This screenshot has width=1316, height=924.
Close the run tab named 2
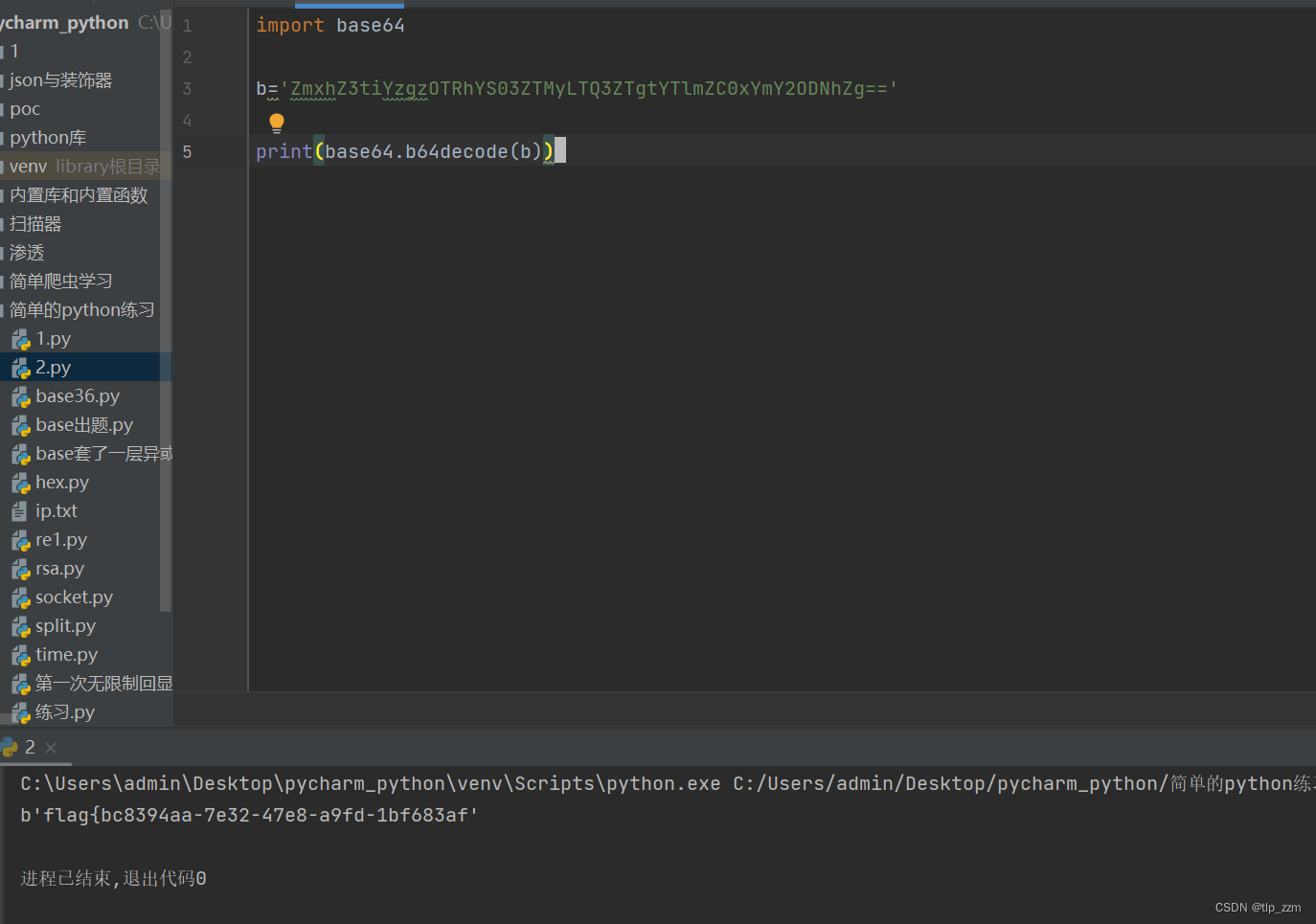(51, 748)
